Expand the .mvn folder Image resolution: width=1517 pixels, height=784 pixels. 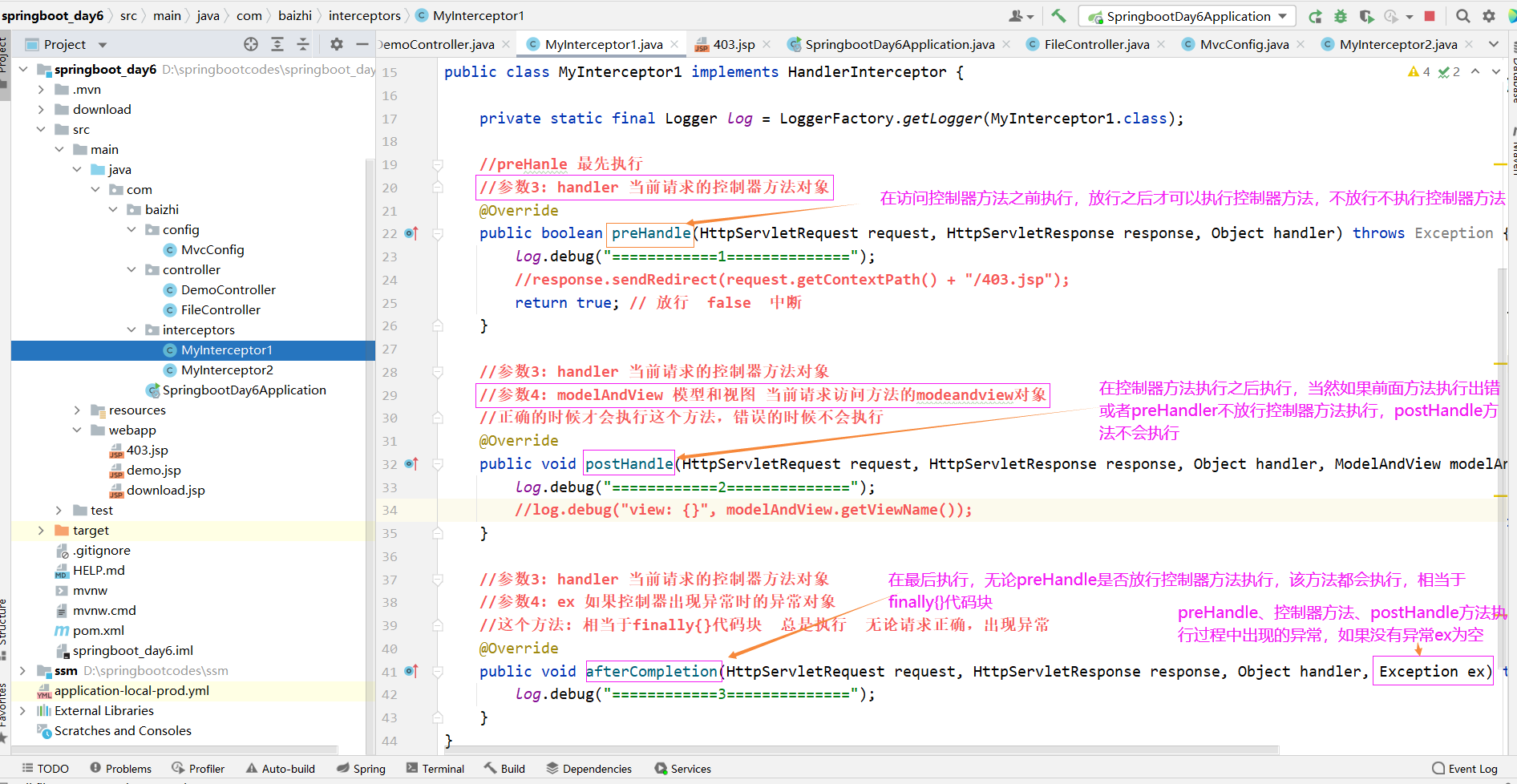41,89
